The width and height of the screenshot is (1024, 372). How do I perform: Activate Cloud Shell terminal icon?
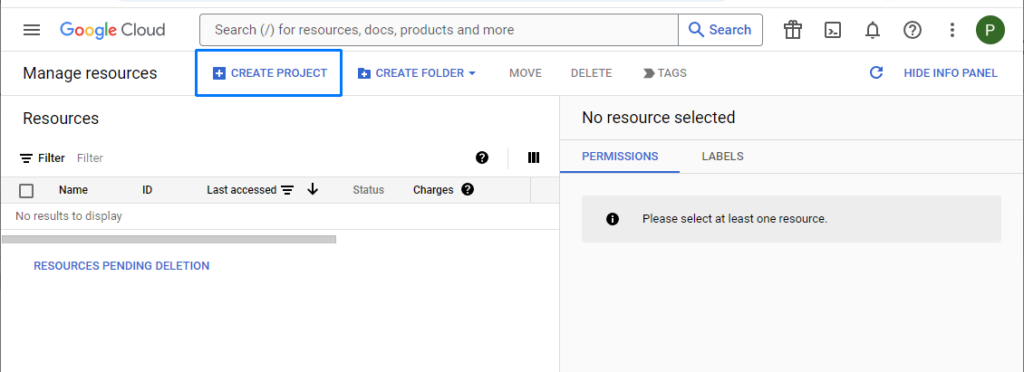(x=833, y=30)
